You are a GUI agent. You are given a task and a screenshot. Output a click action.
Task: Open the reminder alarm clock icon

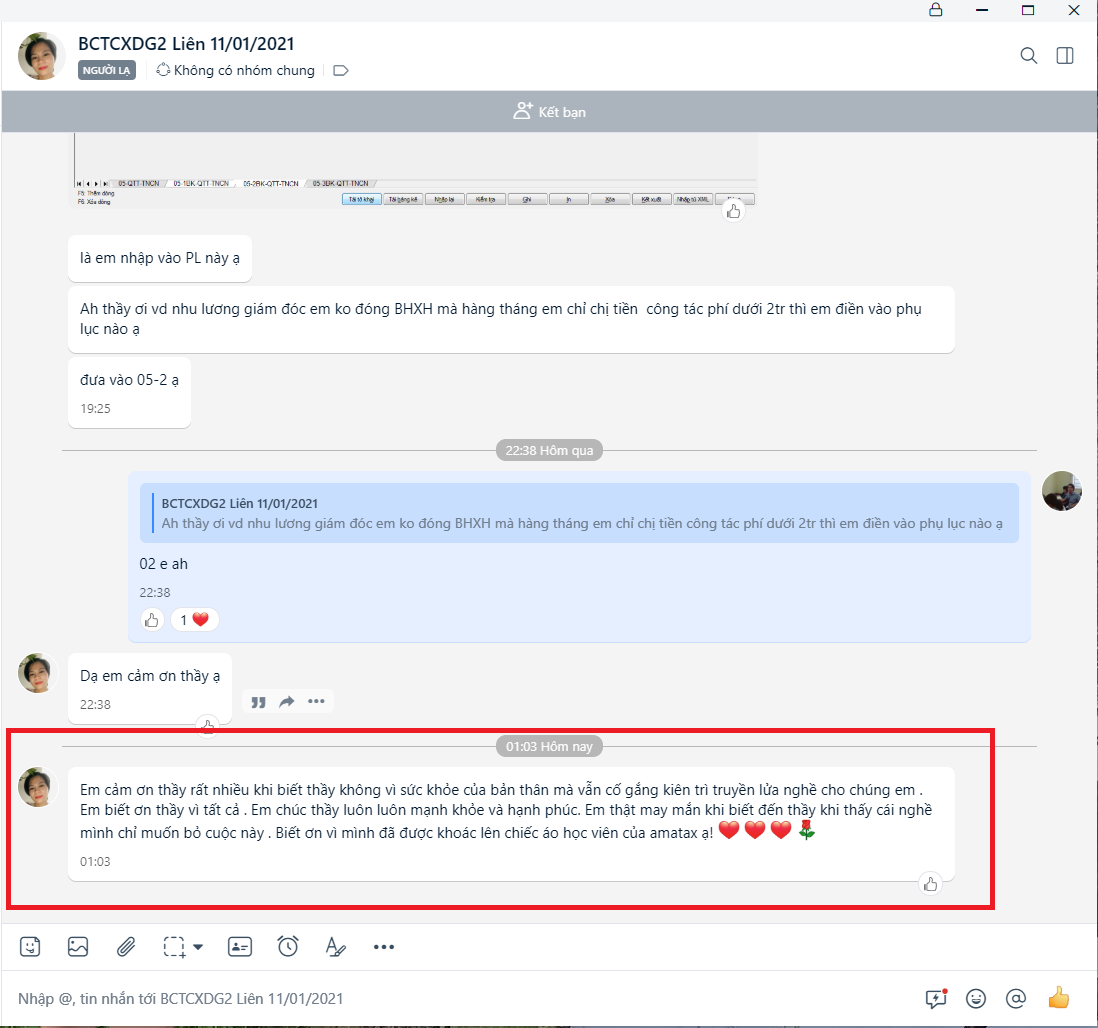point(288,946)
